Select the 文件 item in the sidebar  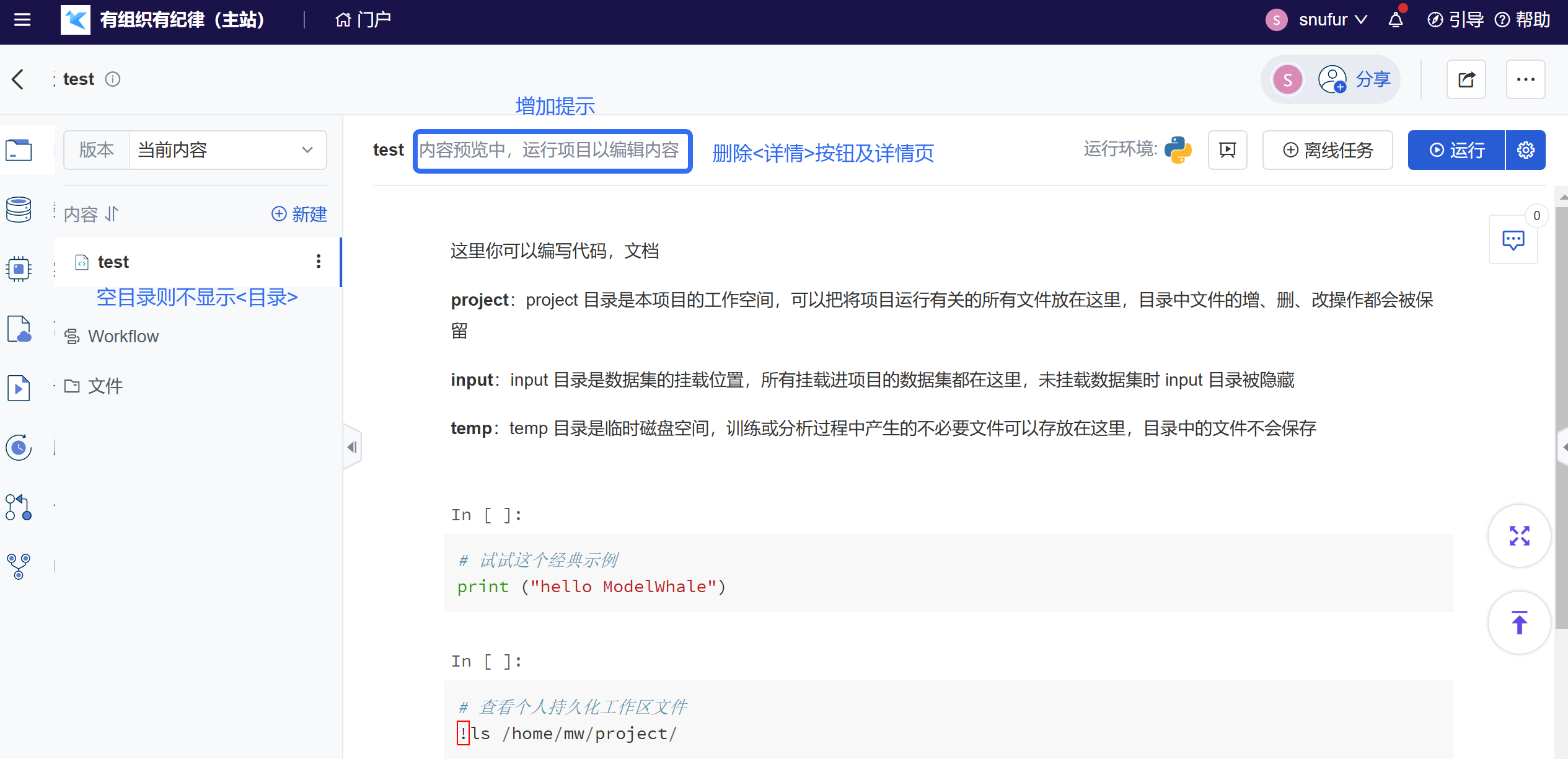point(105,386)
